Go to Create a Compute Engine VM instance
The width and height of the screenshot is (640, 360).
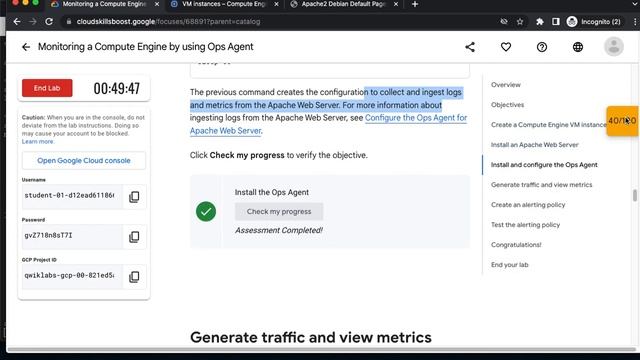click(x=549, y=124)
